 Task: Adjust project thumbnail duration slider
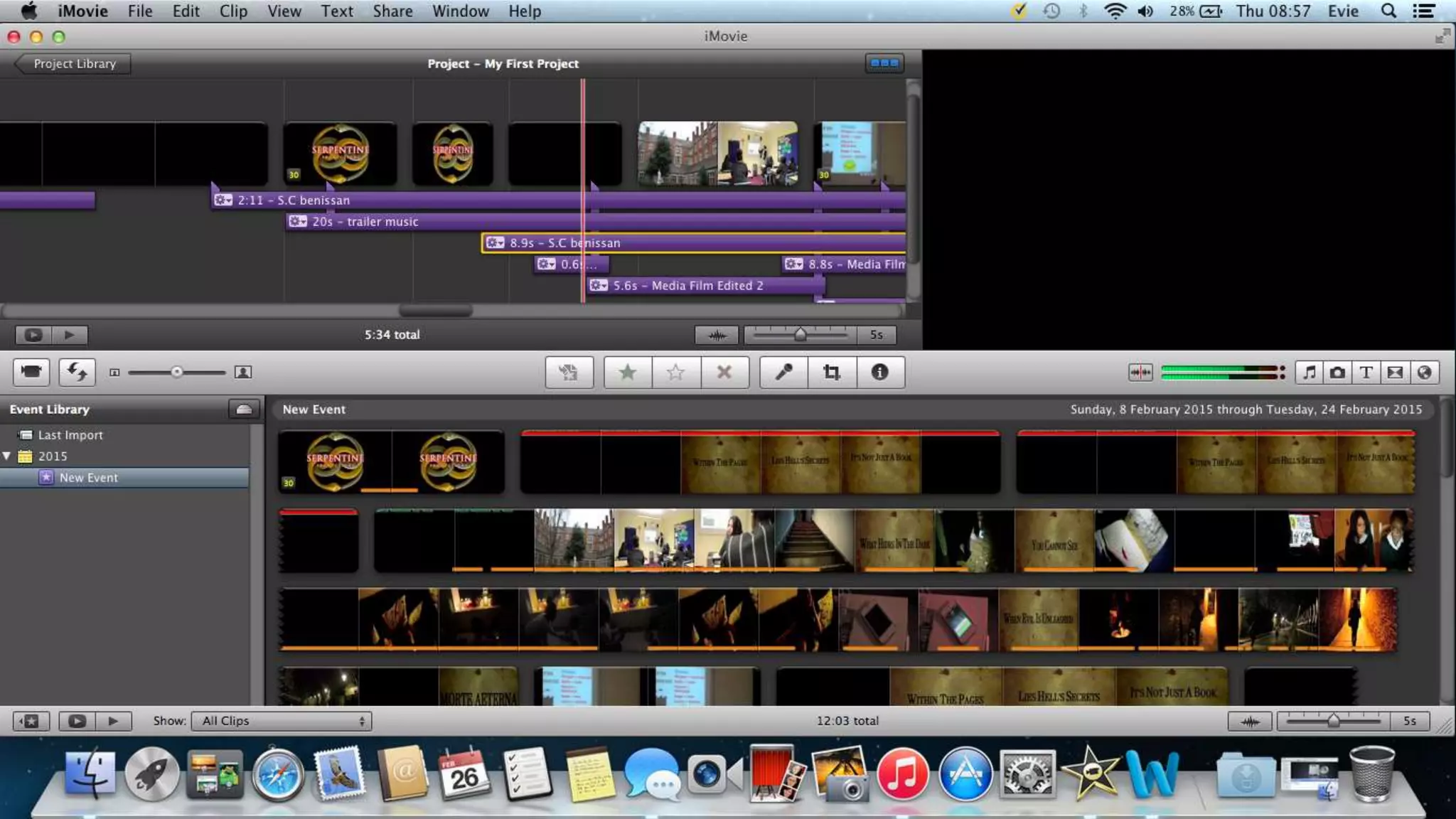(x=801, y=334)
